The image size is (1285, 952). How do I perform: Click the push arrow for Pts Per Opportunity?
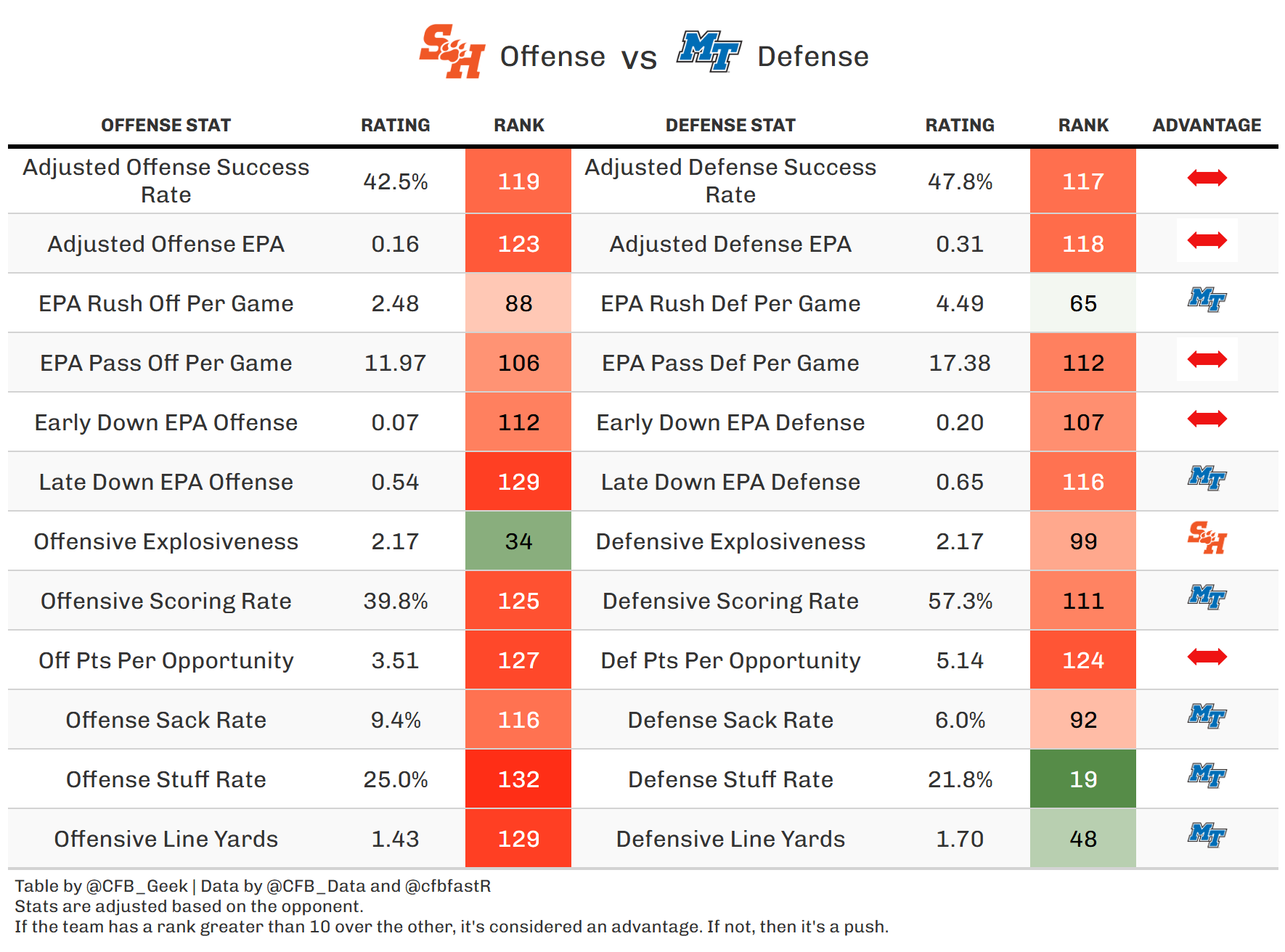1207,657
